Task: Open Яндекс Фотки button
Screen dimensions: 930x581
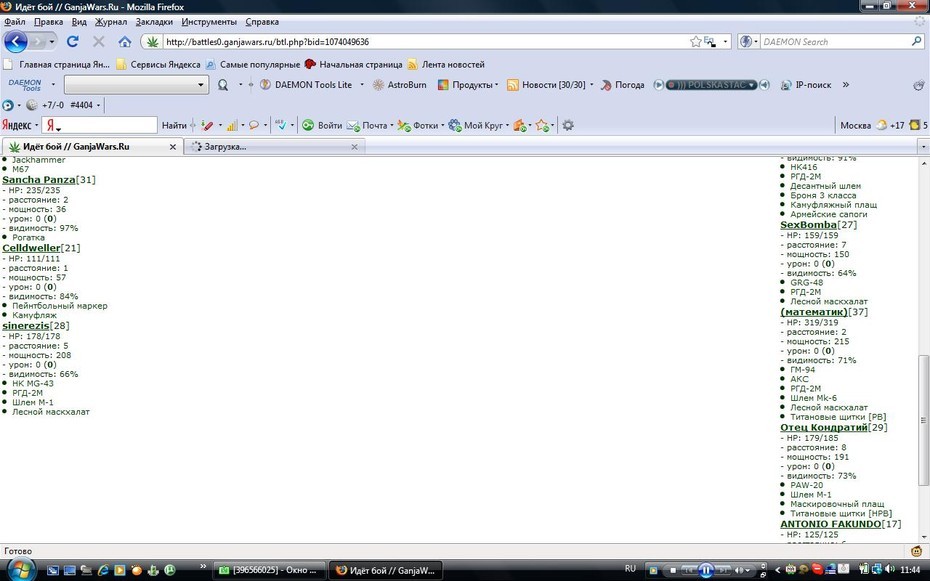Action: tap(418, 125)
